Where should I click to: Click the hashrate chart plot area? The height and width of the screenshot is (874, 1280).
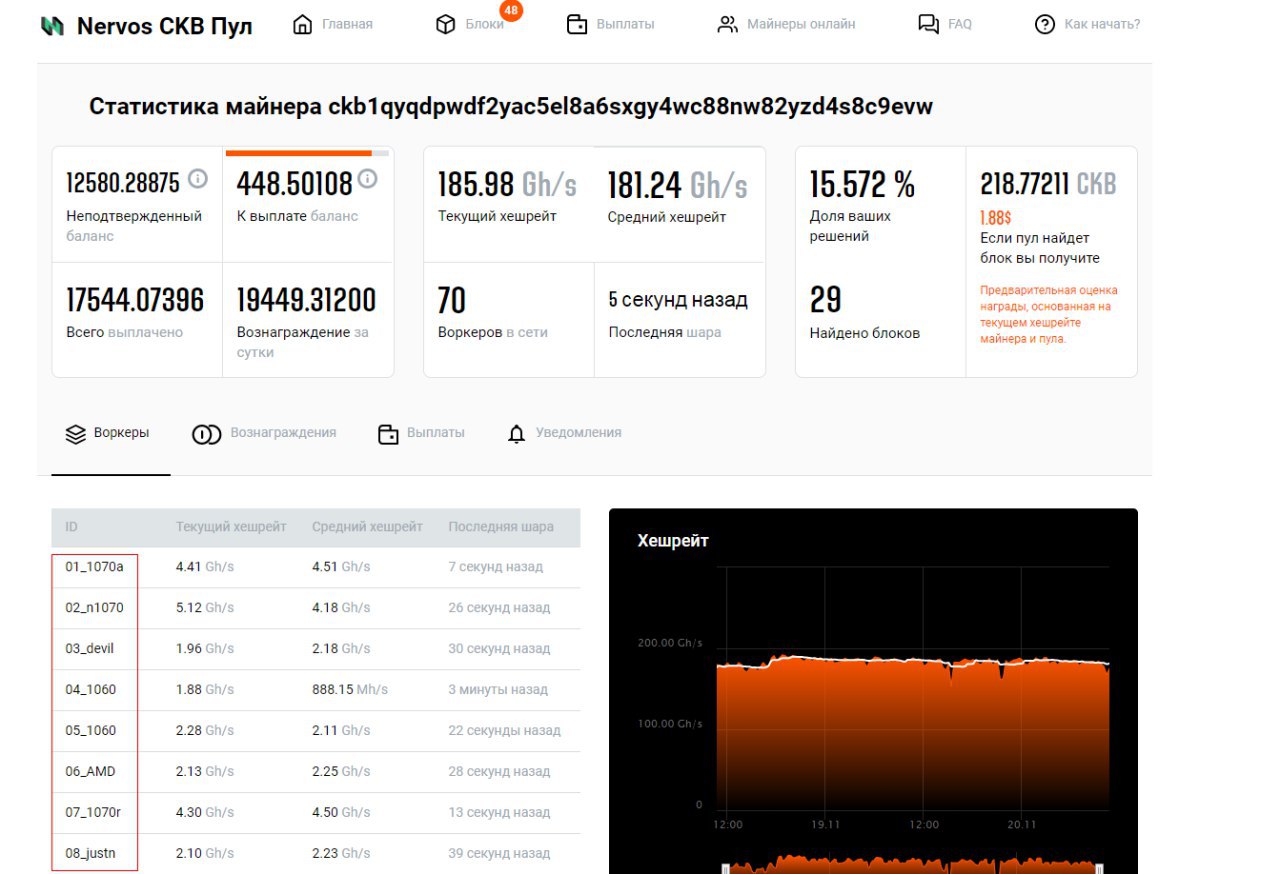point(913,690)
